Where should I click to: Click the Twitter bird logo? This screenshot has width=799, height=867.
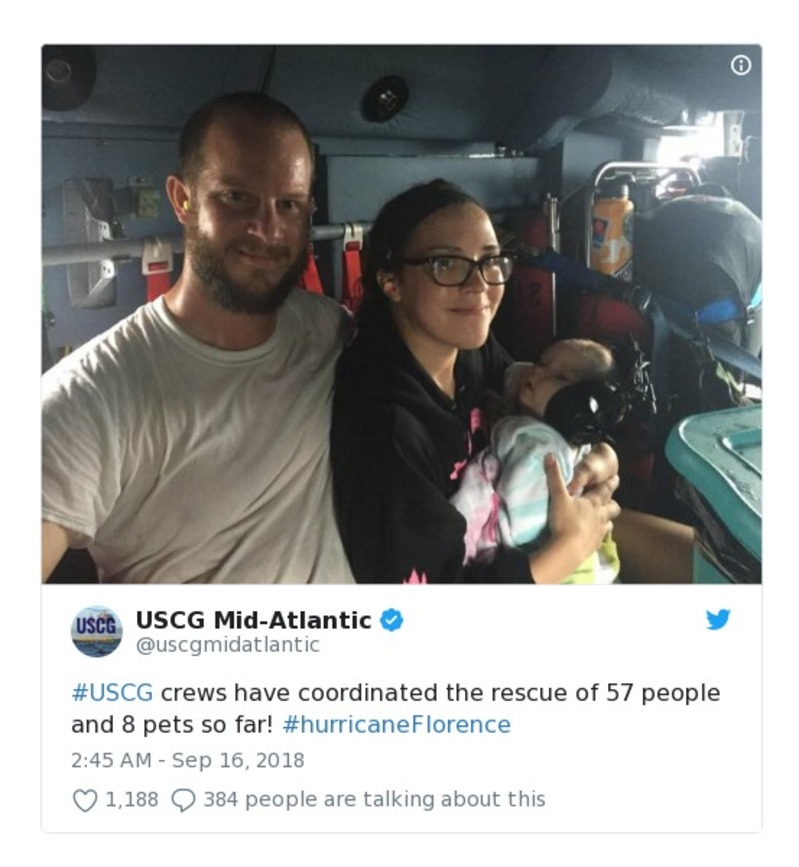tap(718, 619)
